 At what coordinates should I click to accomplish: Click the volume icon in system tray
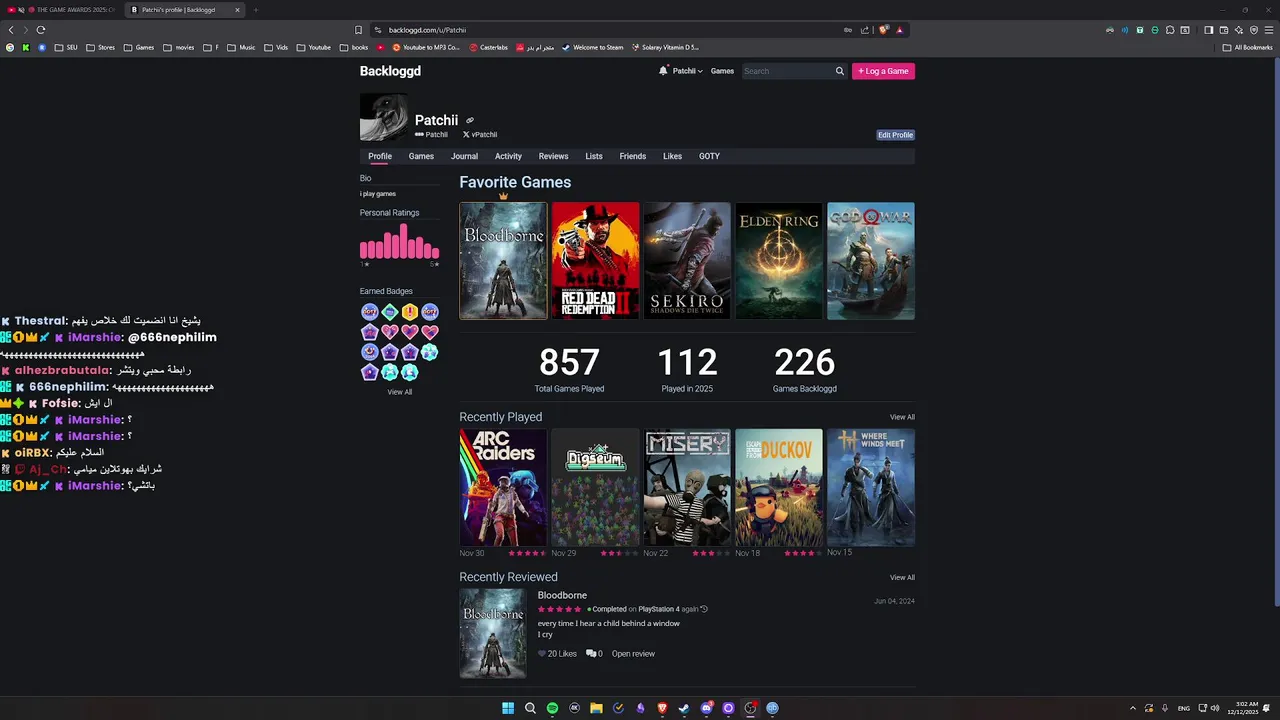pos(1215,708)
